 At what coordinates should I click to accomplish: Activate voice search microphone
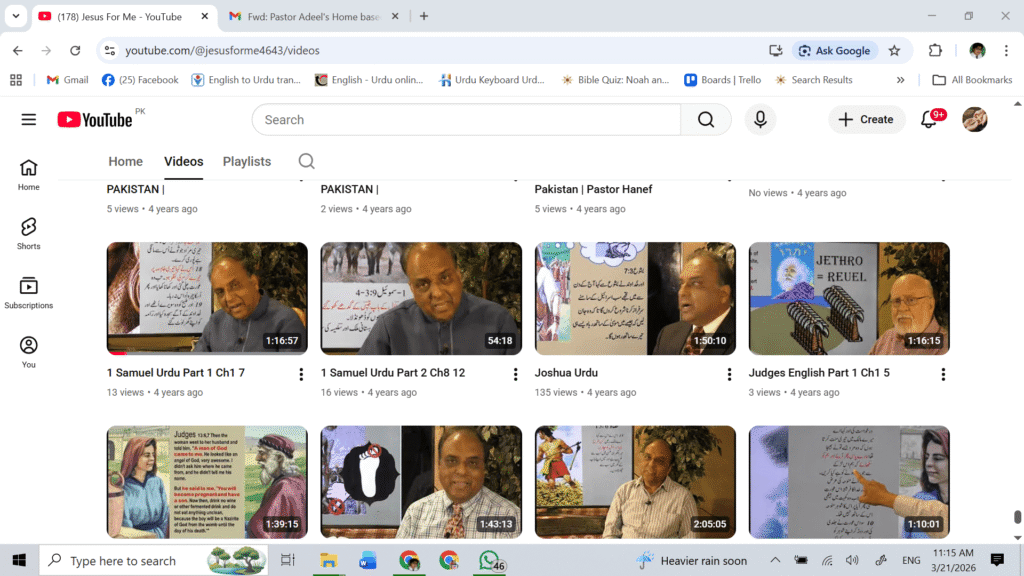click(x=760, y=120)
